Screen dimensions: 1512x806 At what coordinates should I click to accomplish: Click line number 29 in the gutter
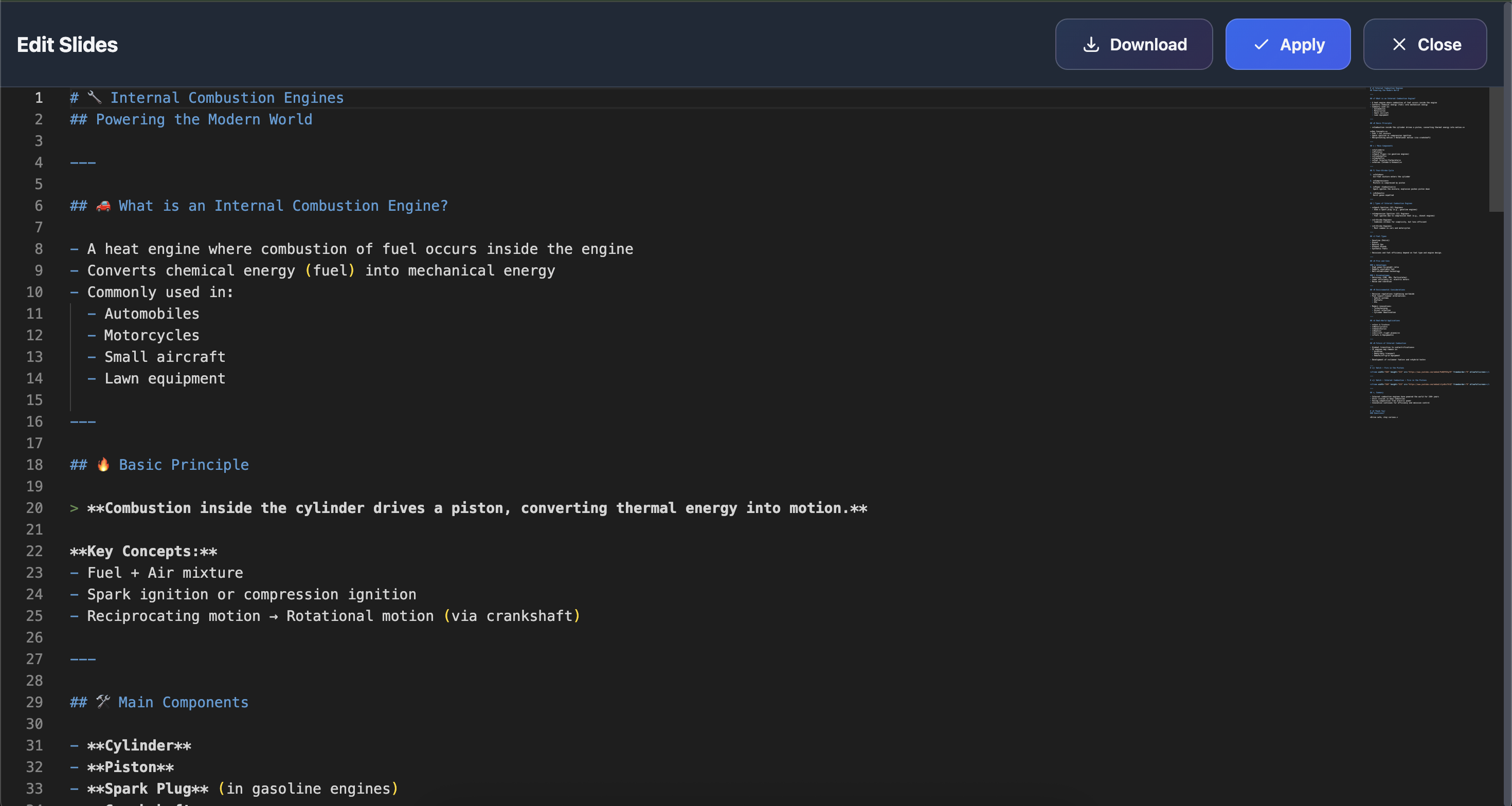(34, 702)
